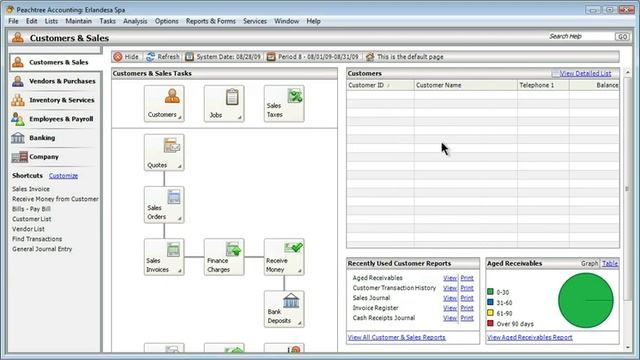
Task: Click the Hide toolbar icon
Action: (x=118, y=57)
